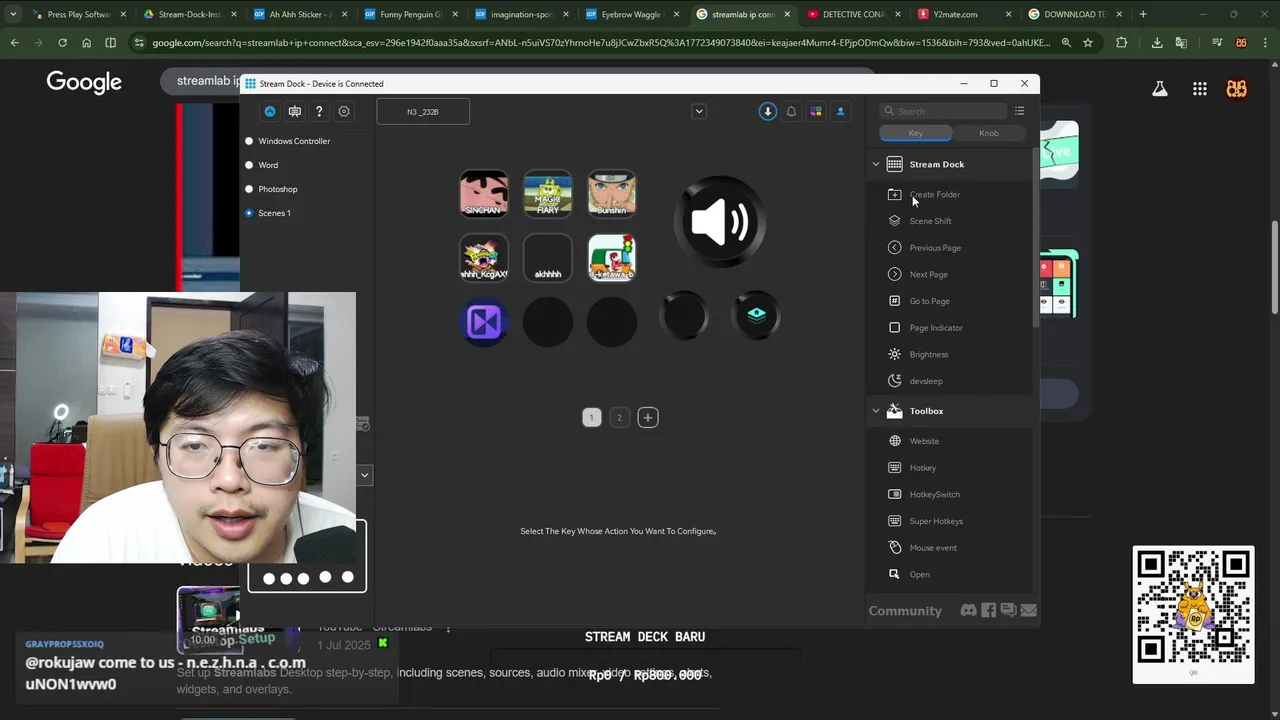Open N3_232B device selector
This screenshot has width=1280, height=720.
tap(423, 112)
